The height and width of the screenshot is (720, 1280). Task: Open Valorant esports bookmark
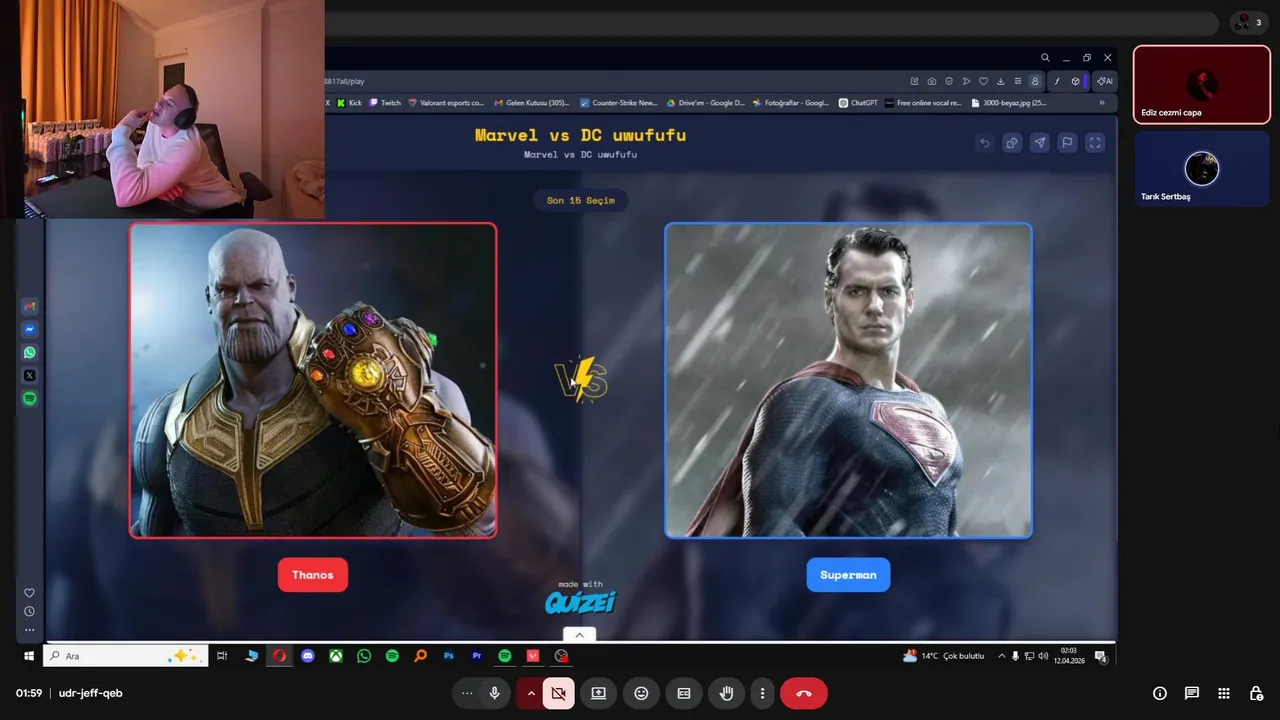pos(446,102)
